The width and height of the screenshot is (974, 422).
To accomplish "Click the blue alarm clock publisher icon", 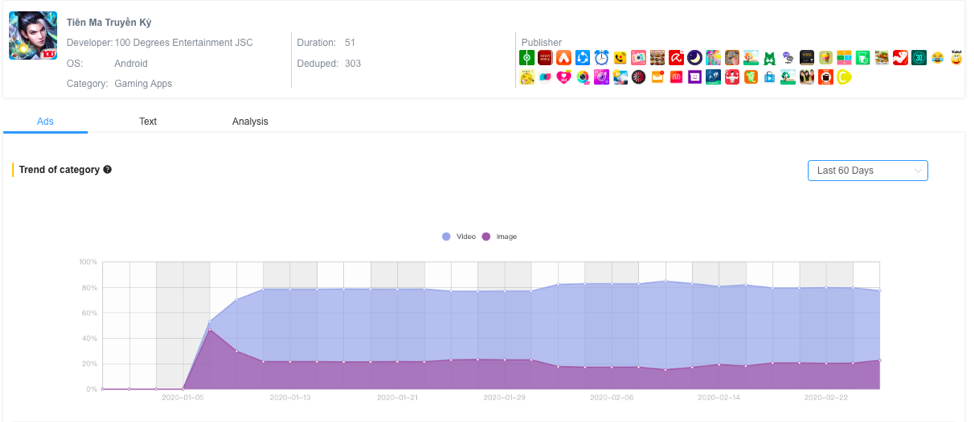I will [601, 58].
